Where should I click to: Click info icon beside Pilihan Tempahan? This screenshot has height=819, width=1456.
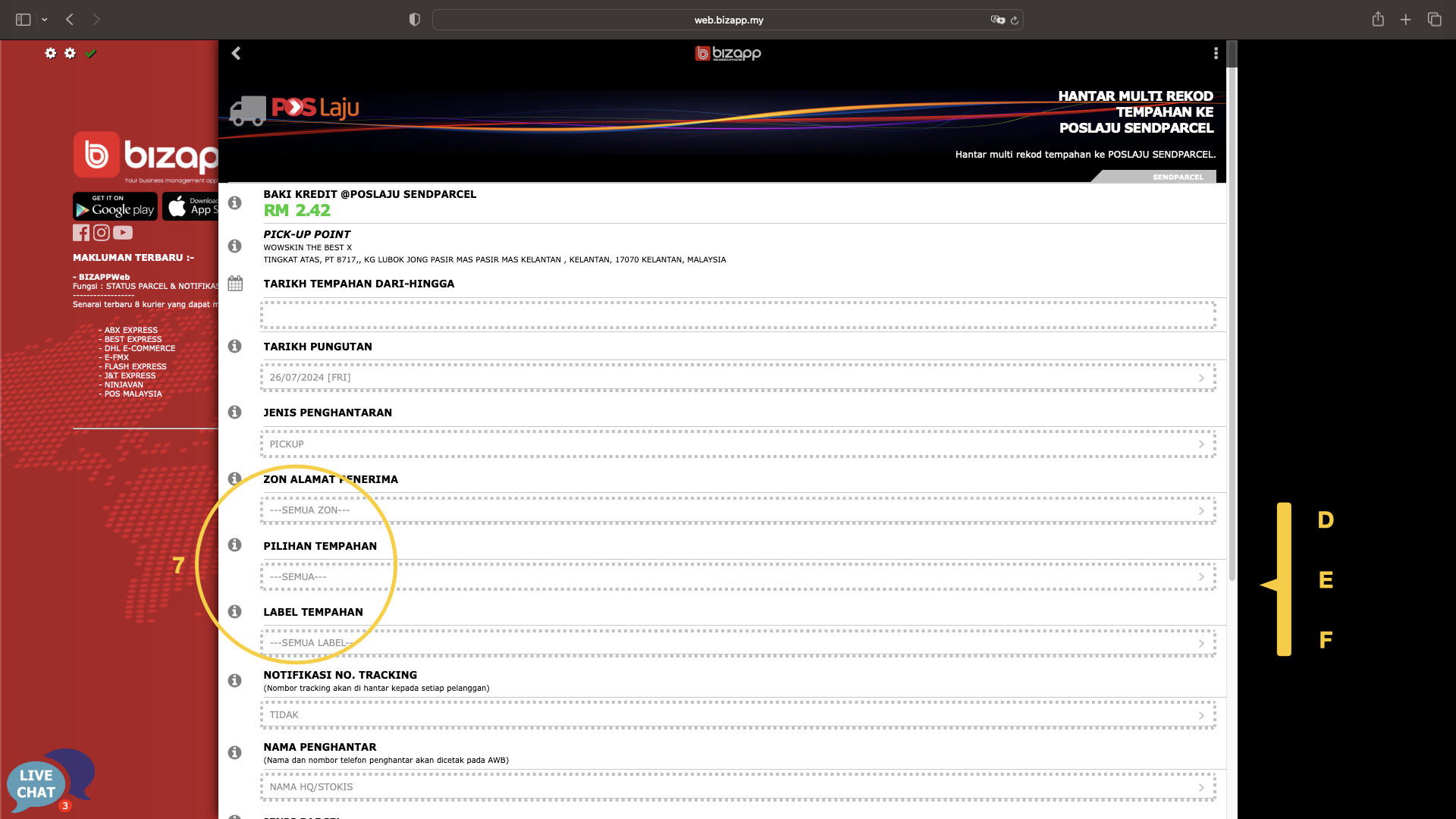click(x=235, y=544)
